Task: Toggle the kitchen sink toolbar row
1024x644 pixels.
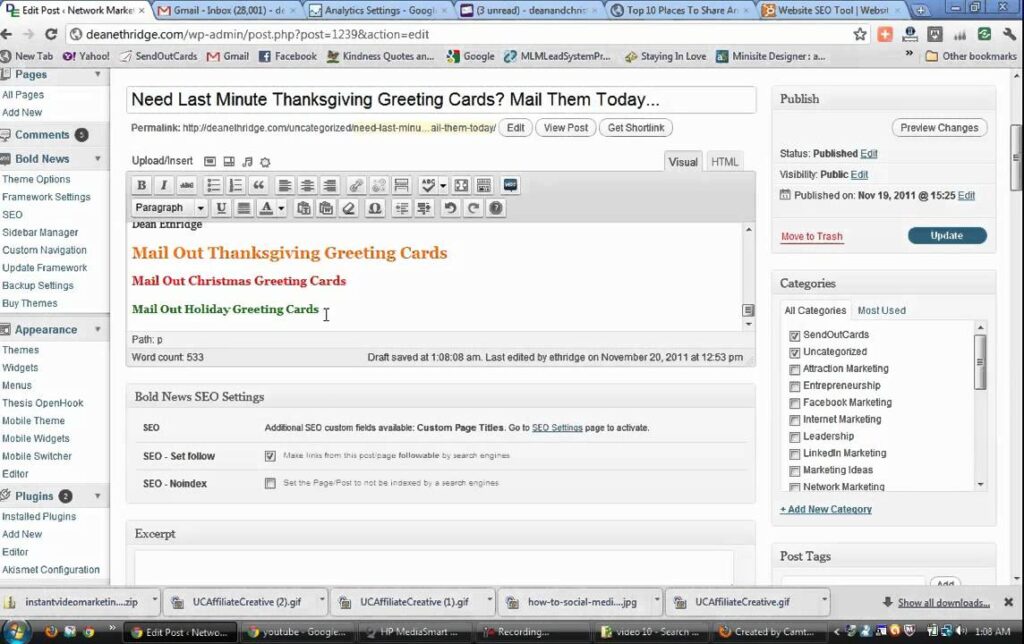Action: [484, 185]
